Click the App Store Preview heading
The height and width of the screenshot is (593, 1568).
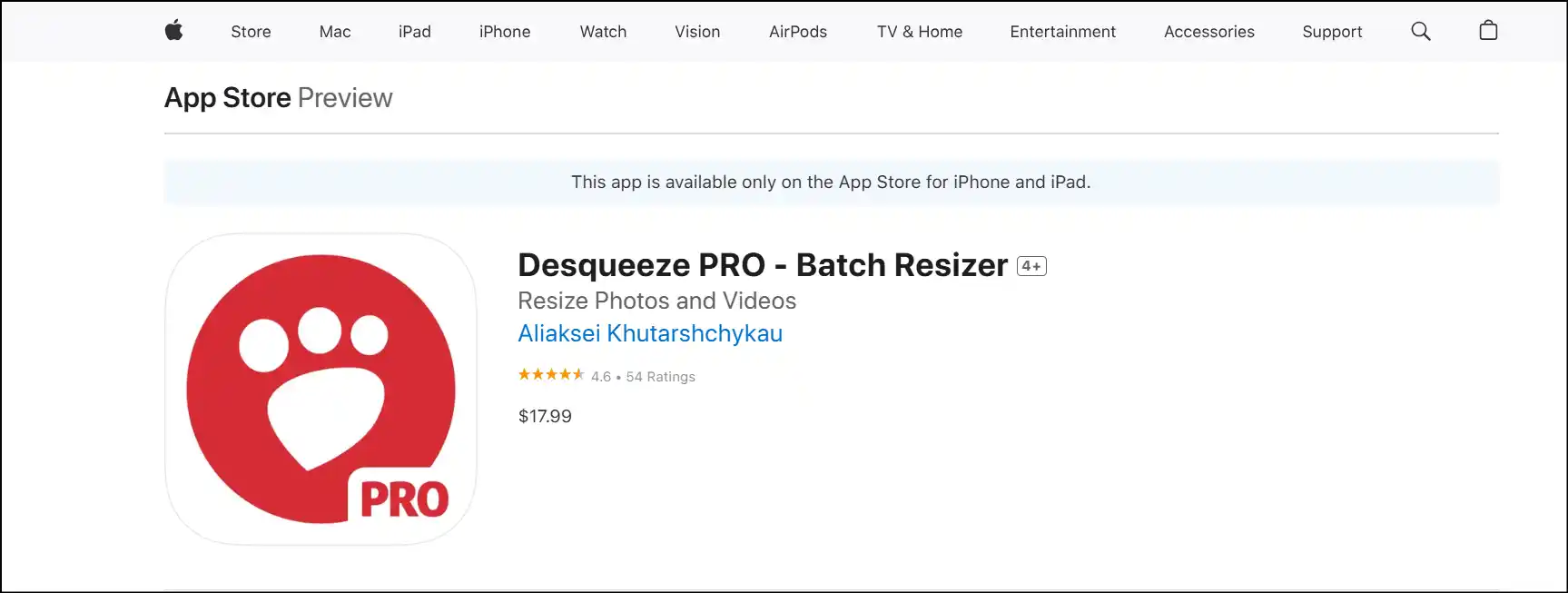(279, 97)
